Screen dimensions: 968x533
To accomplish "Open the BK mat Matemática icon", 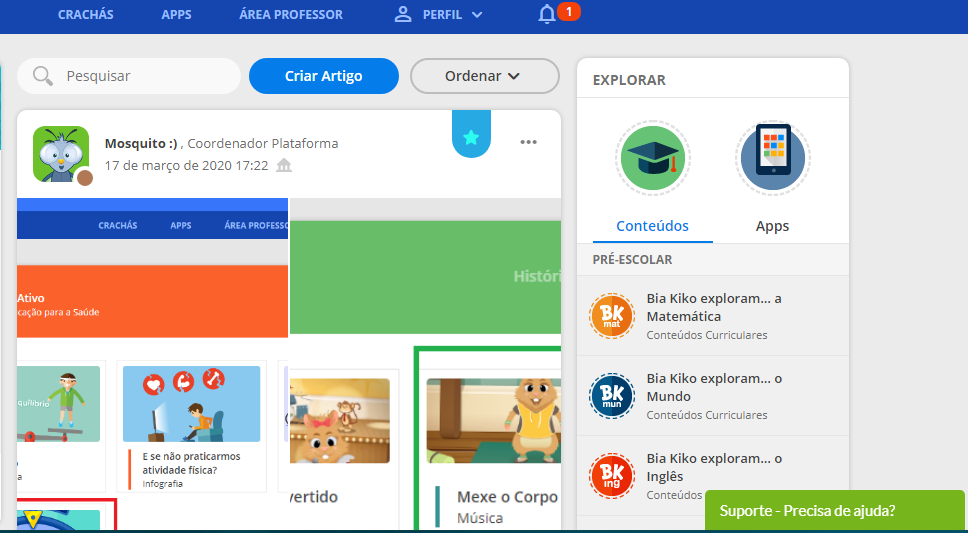I will coord(612,316).
